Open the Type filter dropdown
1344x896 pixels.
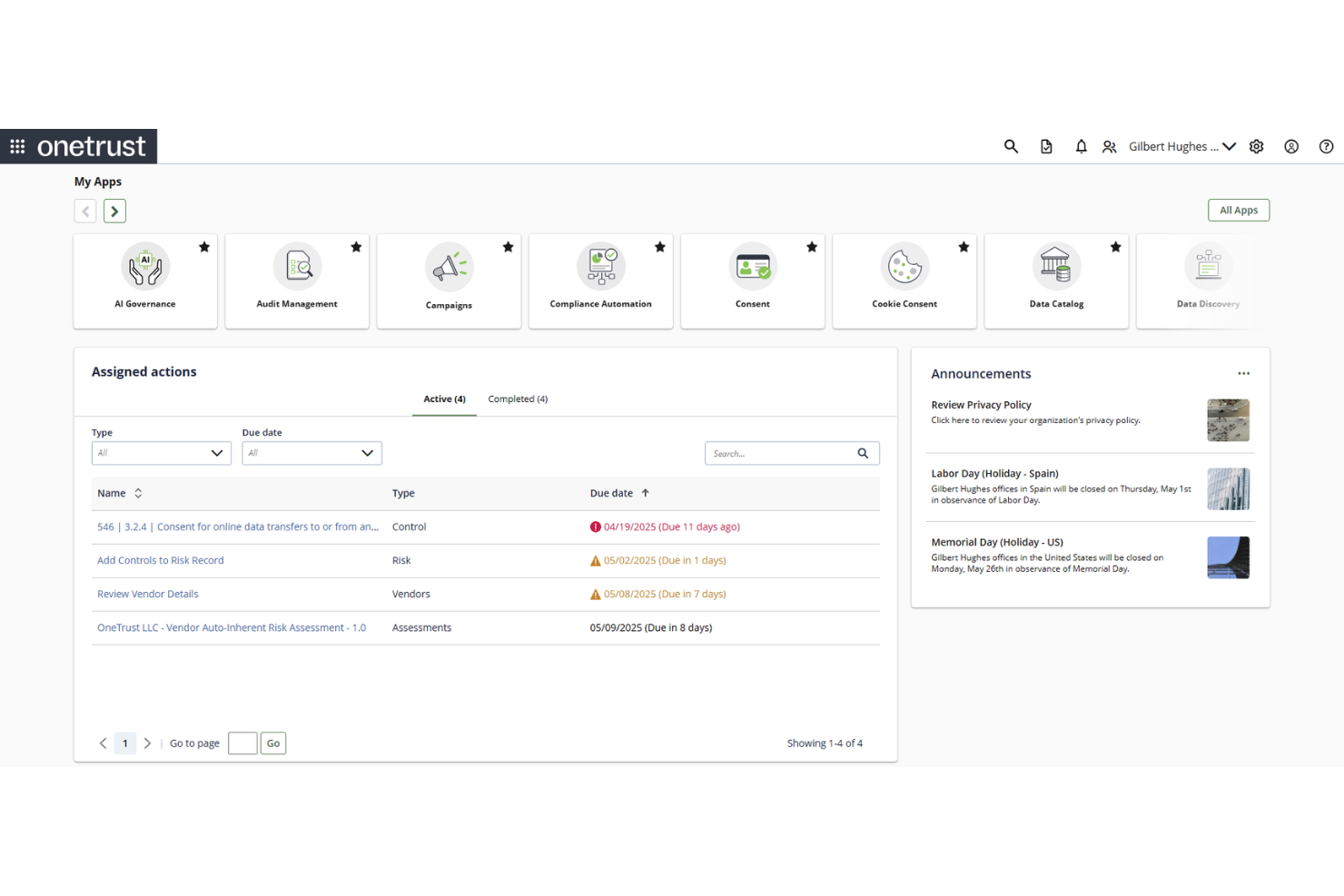[x=161, y=453]
